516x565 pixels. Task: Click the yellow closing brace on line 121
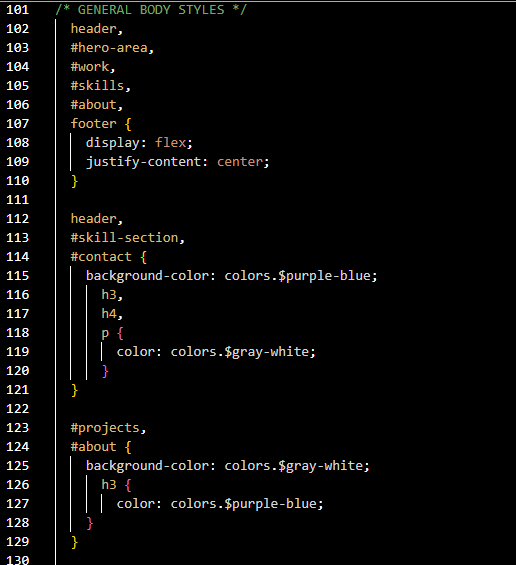(75, 390)
